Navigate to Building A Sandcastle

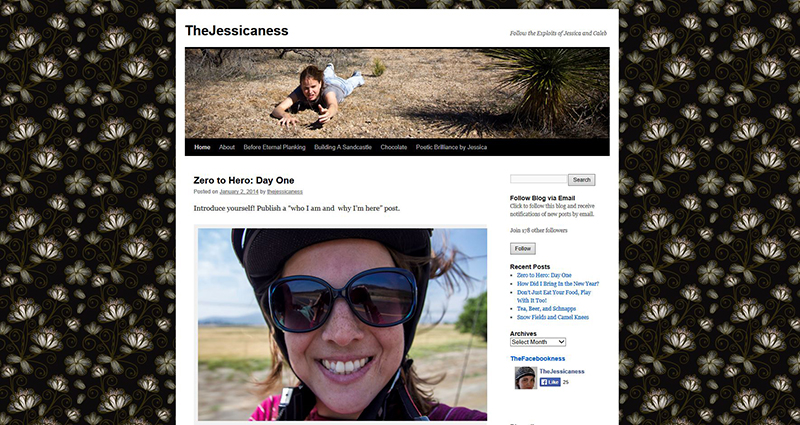[x=343, y=147]
